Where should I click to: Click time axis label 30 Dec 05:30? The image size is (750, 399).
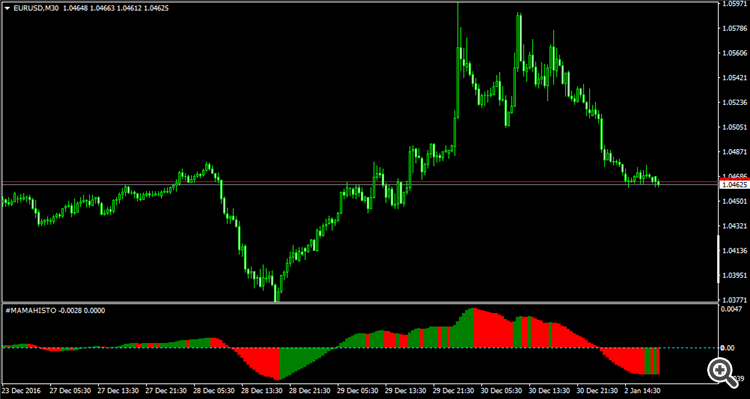coord(500,390)
